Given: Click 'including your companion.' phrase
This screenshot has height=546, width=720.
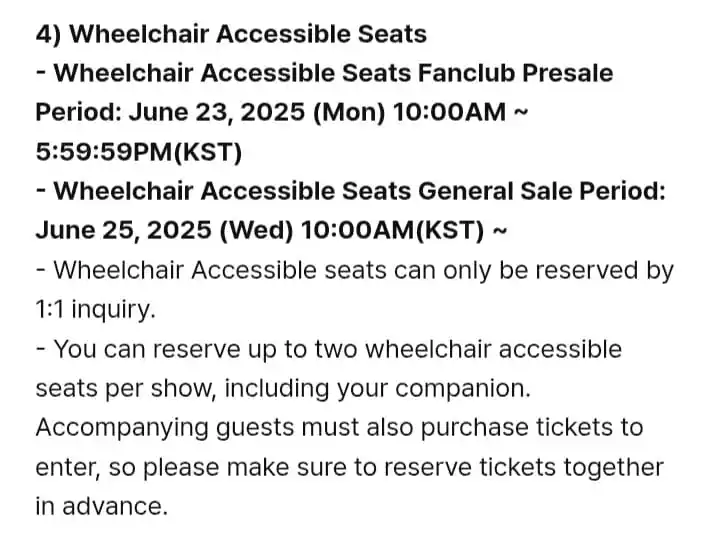Looking at the screenshot, I should (377, 389).
